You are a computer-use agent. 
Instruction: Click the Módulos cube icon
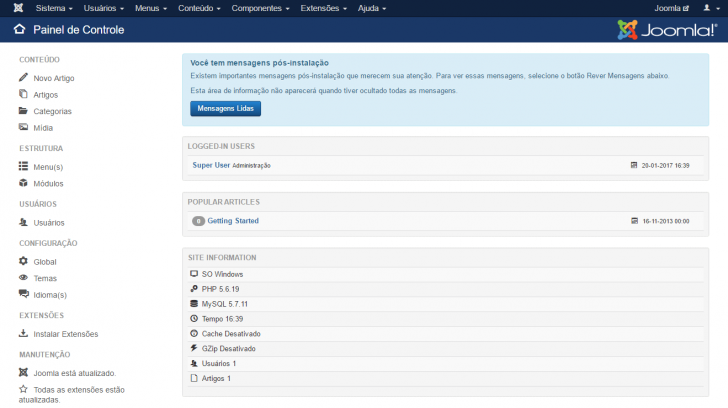click(23, 183)
